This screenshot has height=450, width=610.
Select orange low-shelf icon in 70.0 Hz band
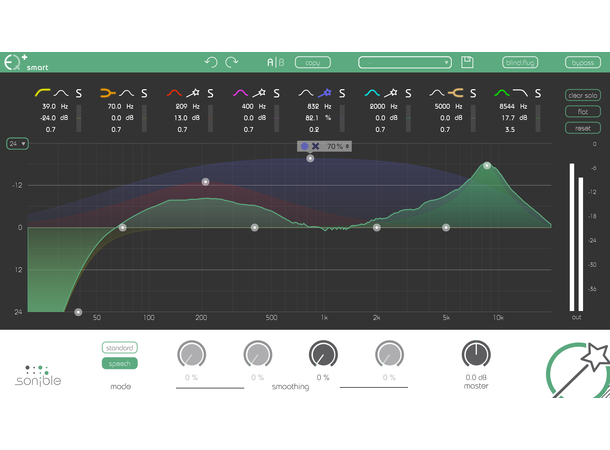pyautogui.click(x=108, y=93)
